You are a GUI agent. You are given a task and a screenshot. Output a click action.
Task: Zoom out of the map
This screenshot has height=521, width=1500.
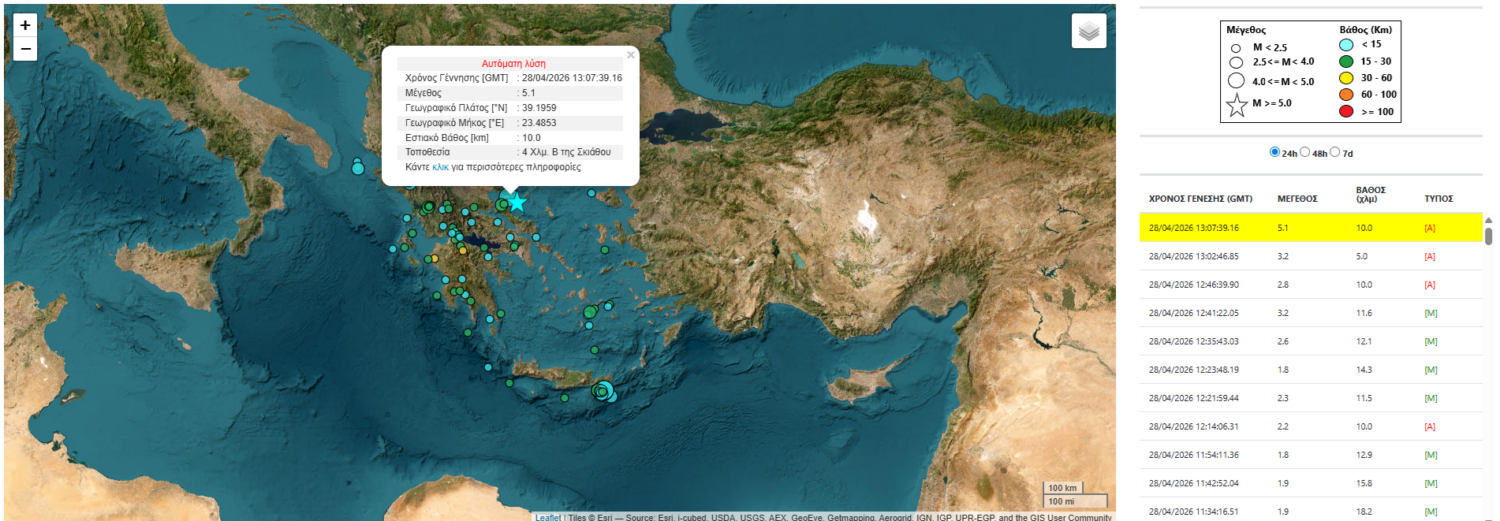coord(25,49)
